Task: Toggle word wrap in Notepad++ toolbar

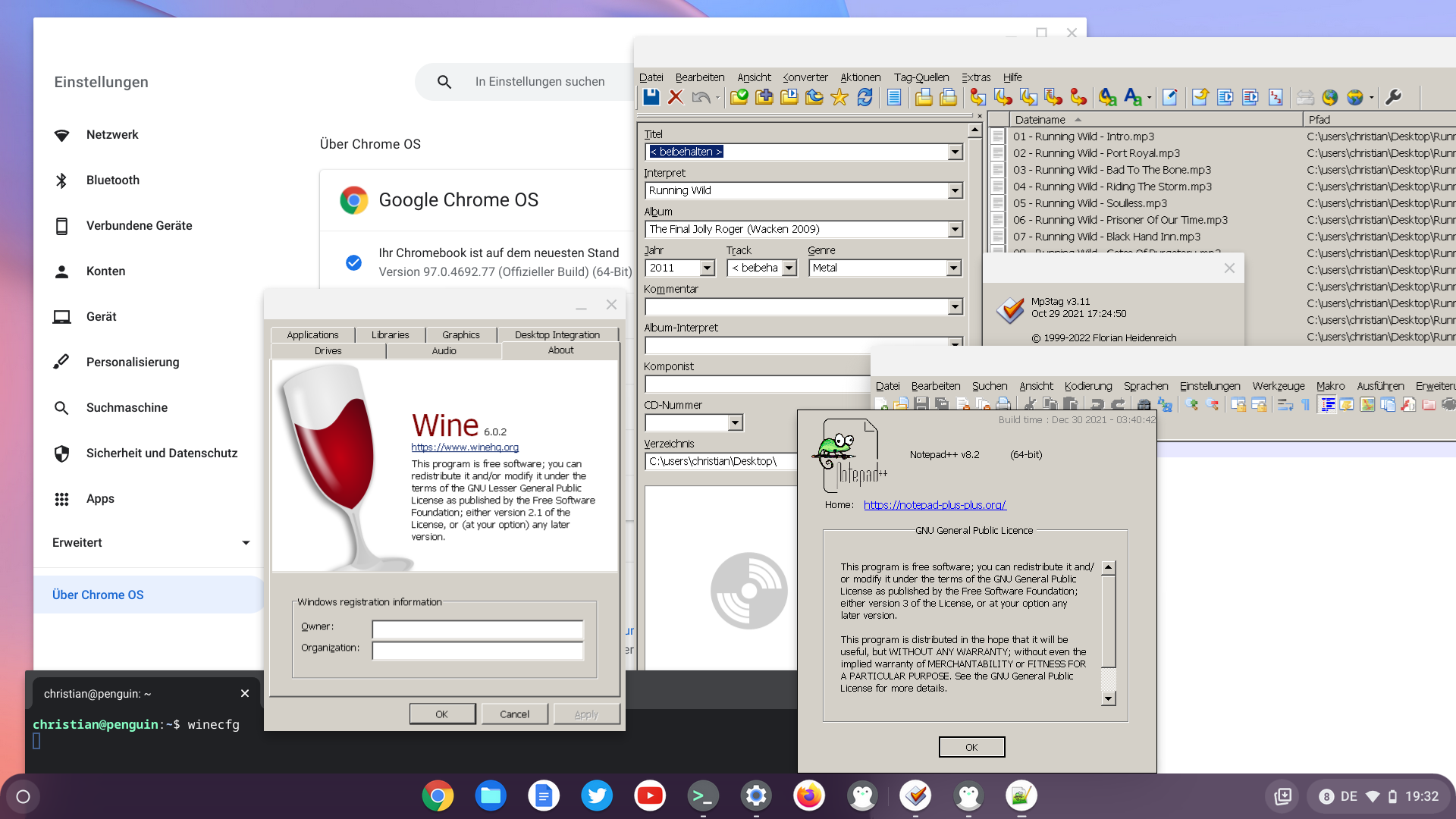Action: [1285, 405]
